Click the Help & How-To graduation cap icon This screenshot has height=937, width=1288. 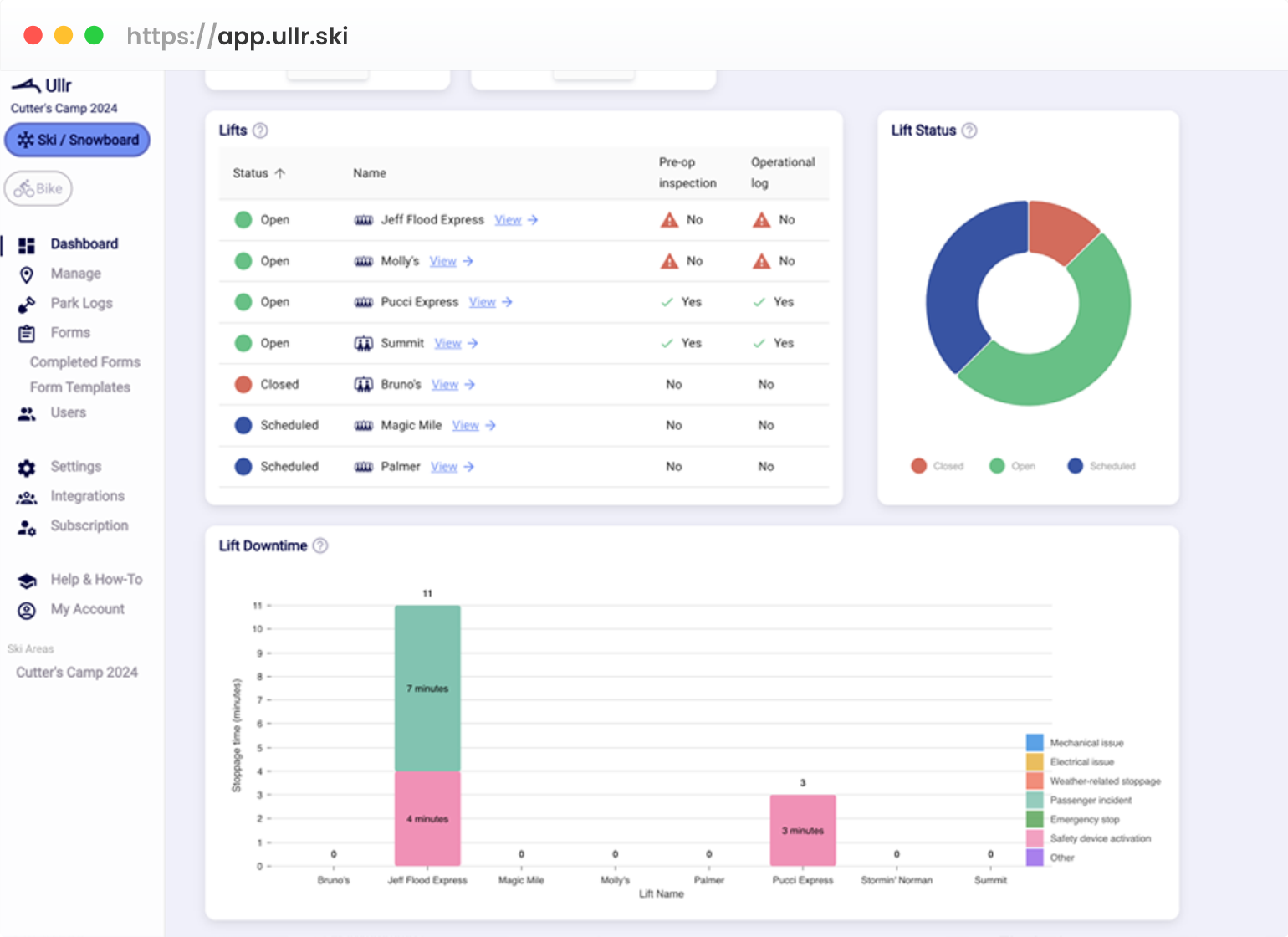pyautogui.click(x=27, y=581)
